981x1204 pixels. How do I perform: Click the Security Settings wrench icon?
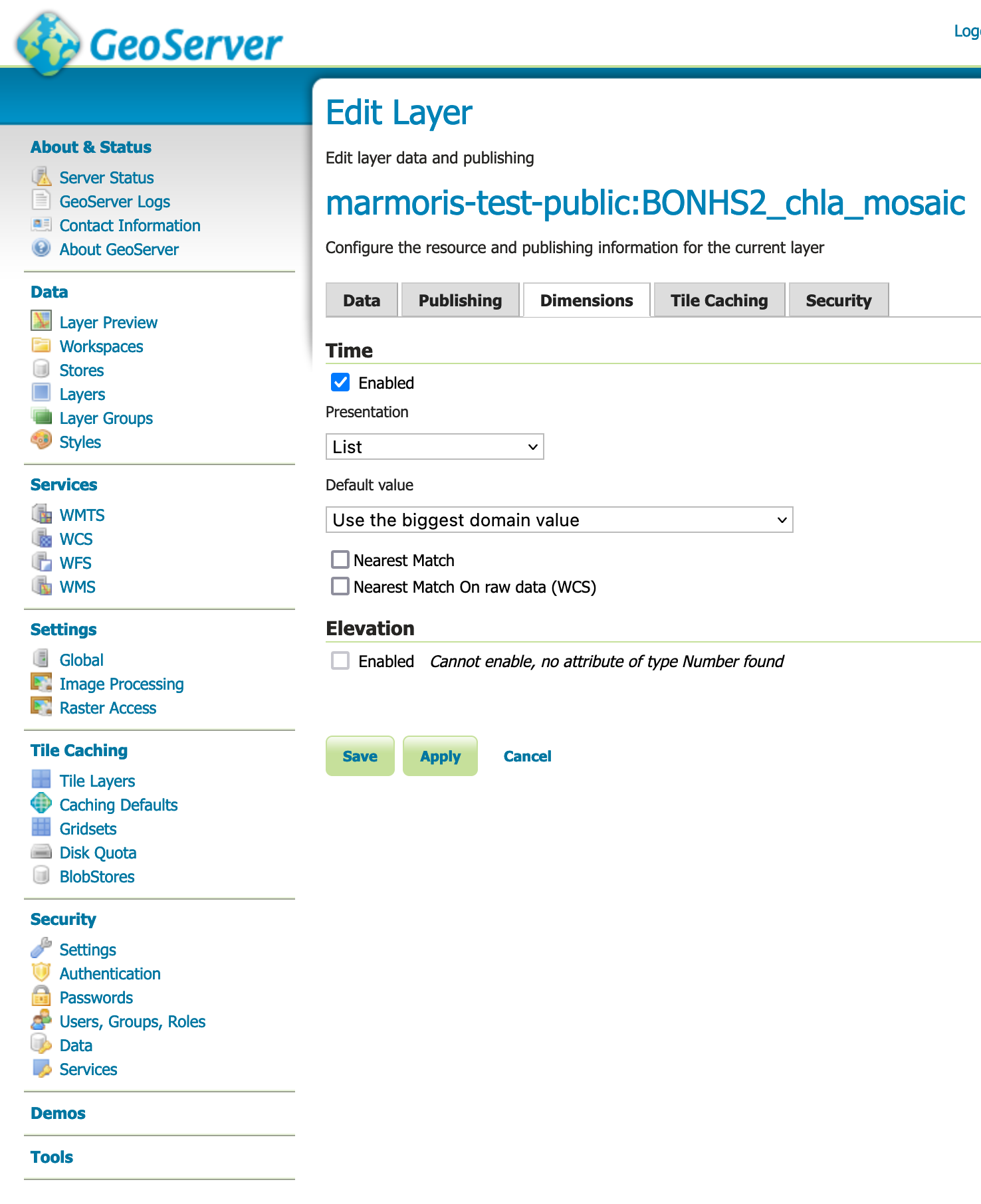coord(41,948)
